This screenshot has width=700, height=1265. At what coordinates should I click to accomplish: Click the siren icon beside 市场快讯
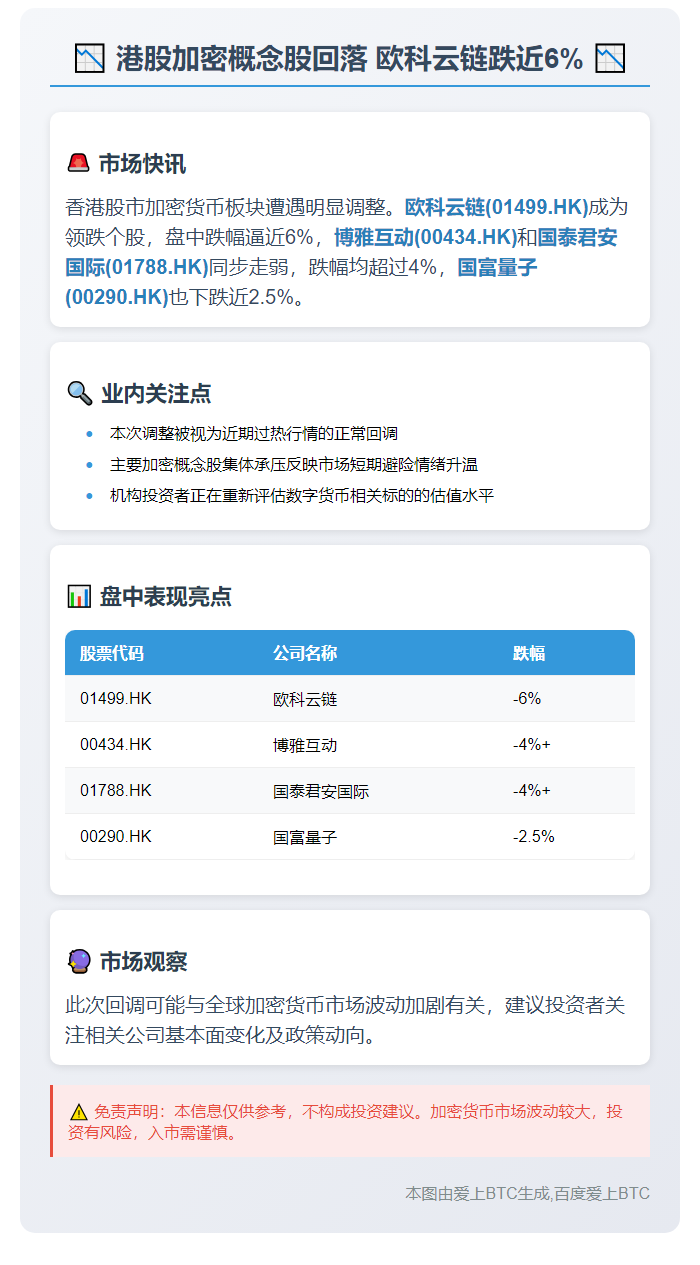tap(78, 164)
